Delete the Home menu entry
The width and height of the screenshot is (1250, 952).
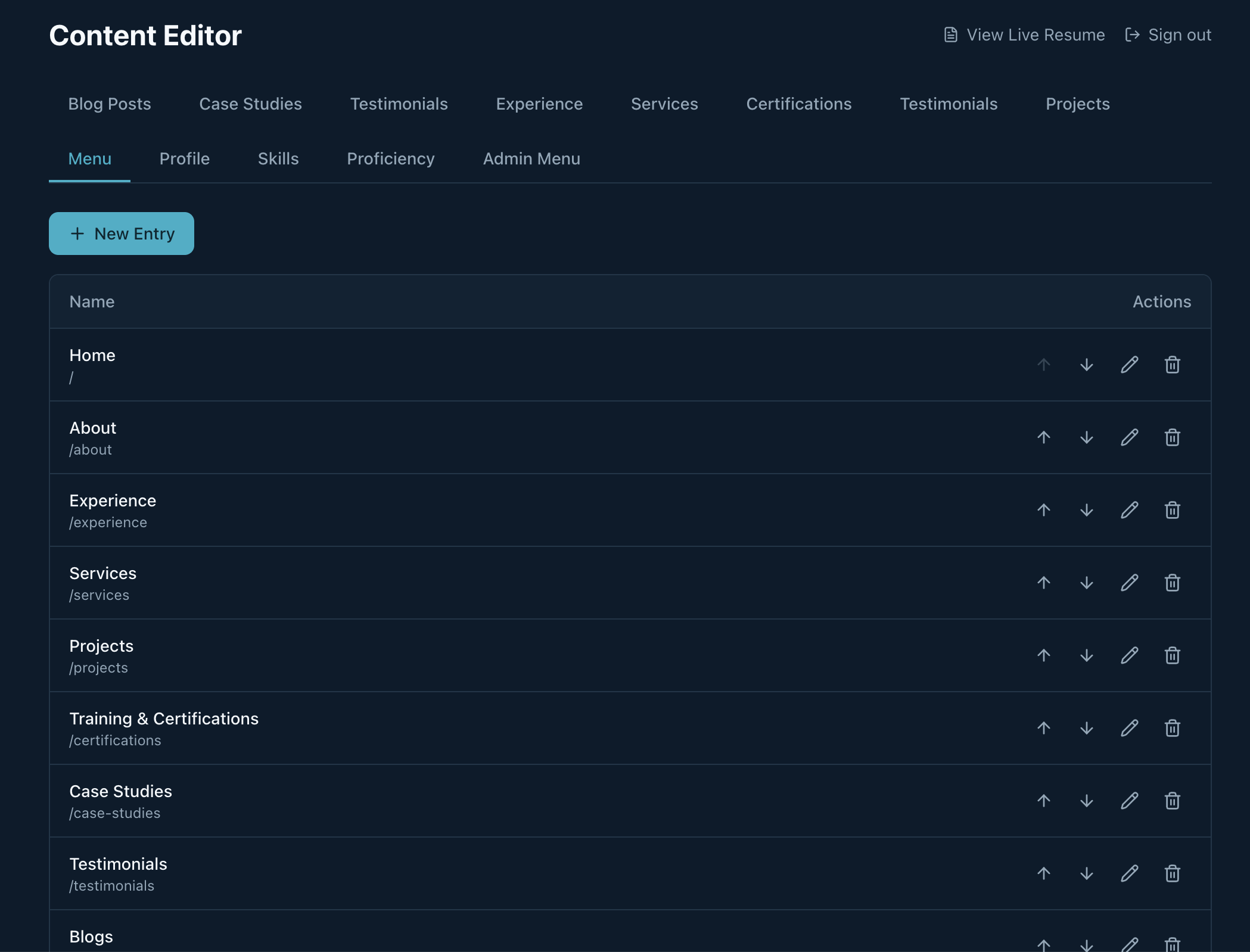(x=1173, y=365)
